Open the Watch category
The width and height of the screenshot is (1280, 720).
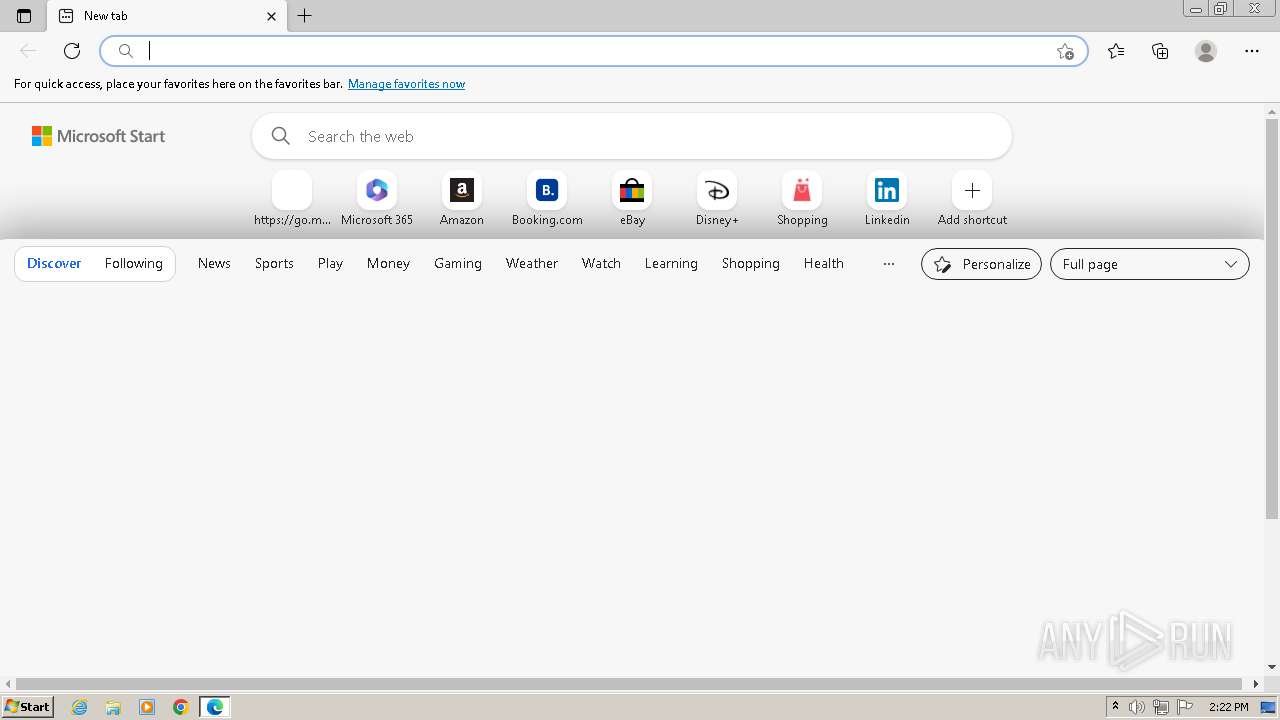pyautogui.click(x=601, y=263)
